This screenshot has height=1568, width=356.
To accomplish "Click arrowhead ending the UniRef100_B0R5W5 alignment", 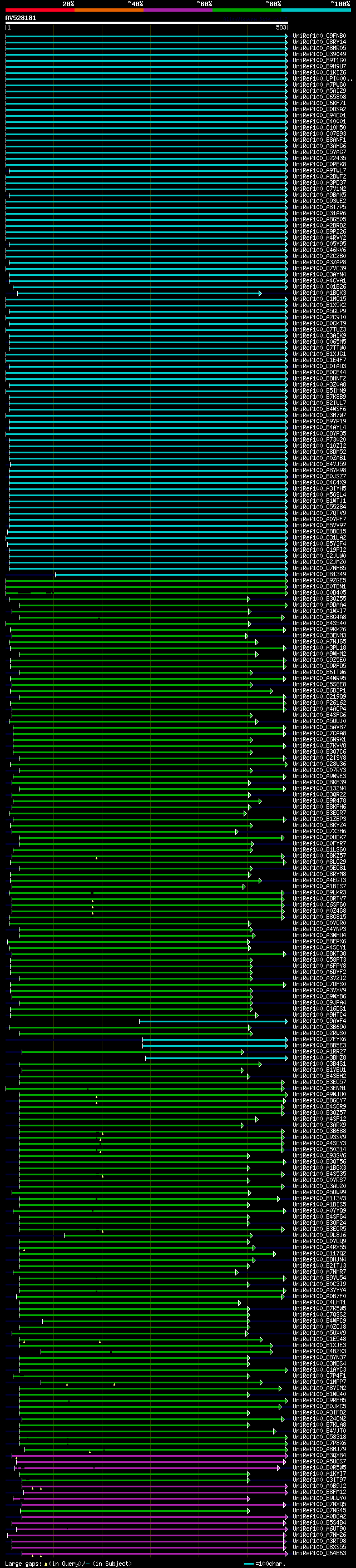I will point(278,1467).
